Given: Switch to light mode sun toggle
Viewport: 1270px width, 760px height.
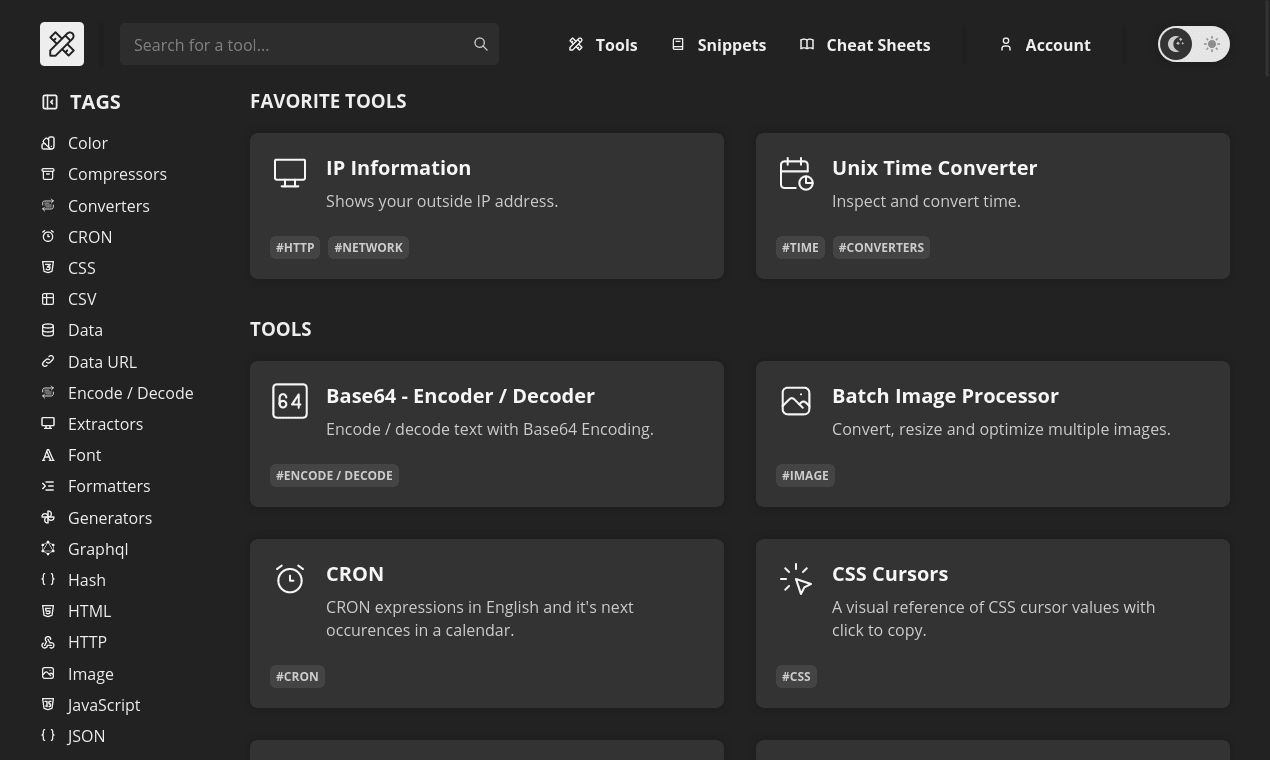Looking at the screenshot, I should [1212, 44].
